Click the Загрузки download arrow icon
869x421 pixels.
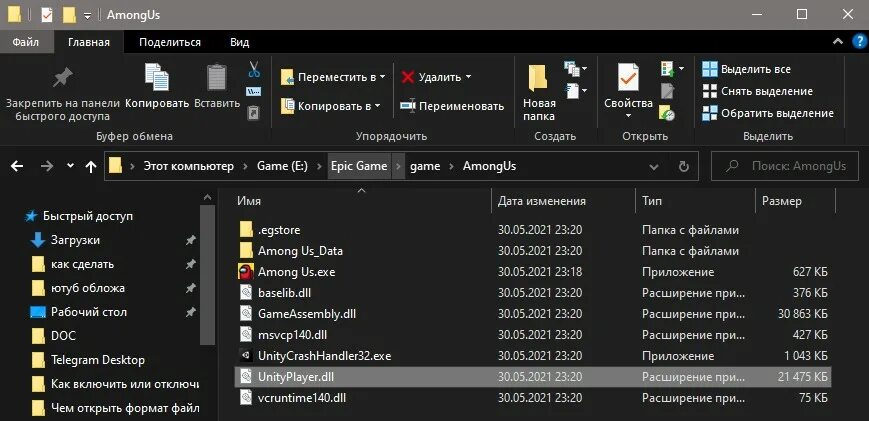click(38, 240)
